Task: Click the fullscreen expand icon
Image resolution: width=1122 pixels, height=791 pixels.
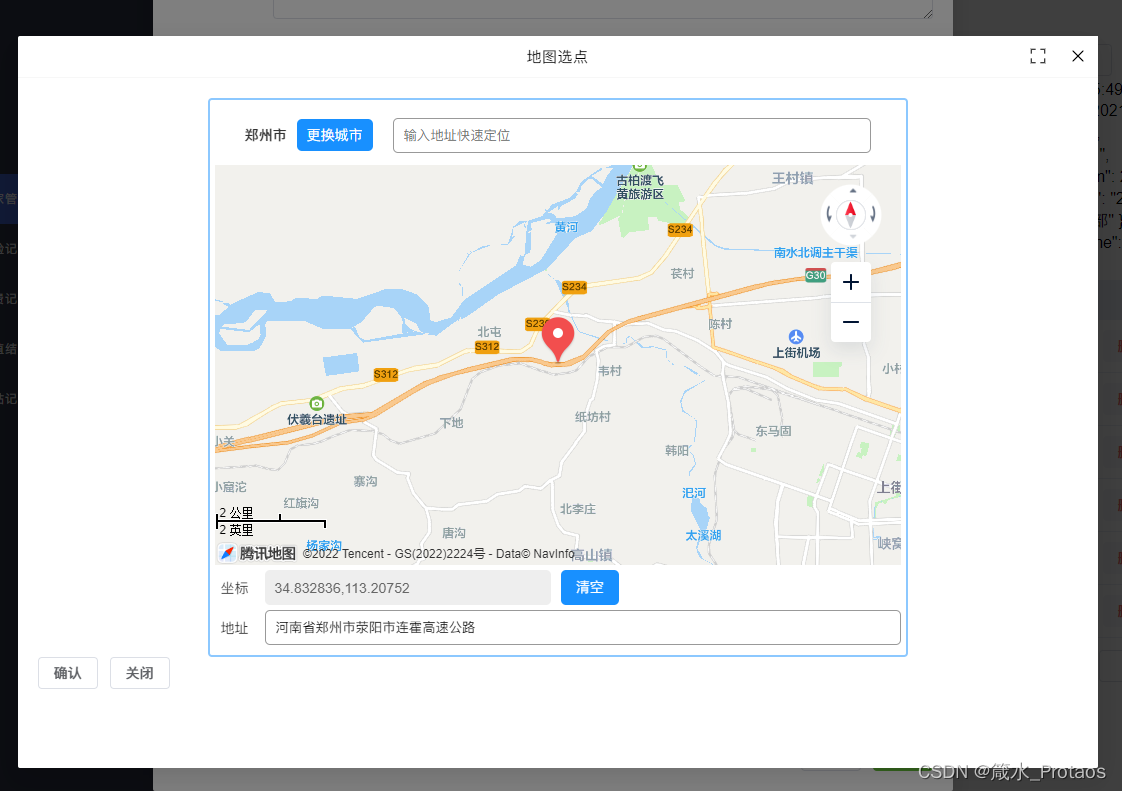Action: 1038,56
